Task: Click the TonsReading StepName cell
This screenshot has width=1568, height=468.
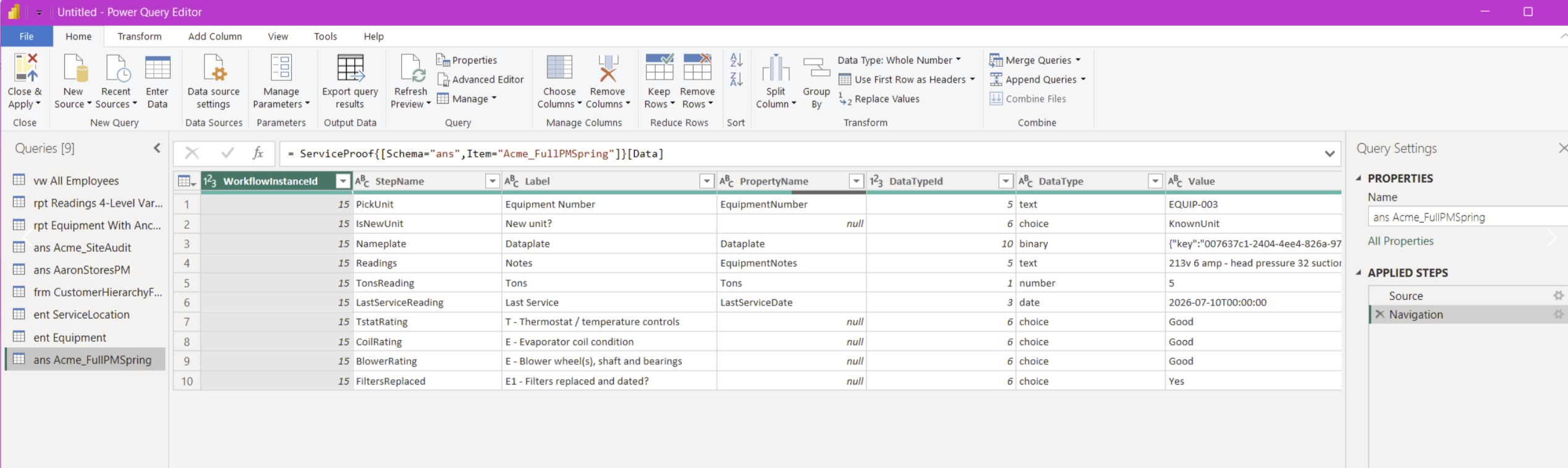Action: click(x=426, y=283)
